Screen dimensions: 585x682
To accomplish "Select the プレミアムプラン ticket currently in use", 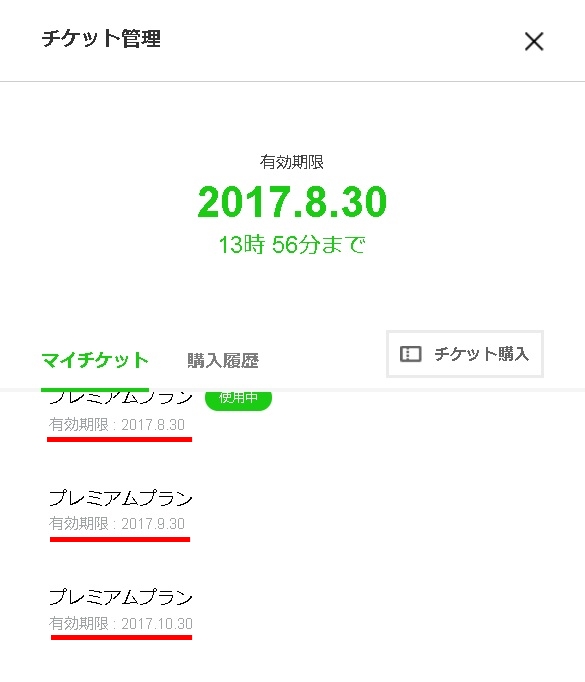I will 120,398.
